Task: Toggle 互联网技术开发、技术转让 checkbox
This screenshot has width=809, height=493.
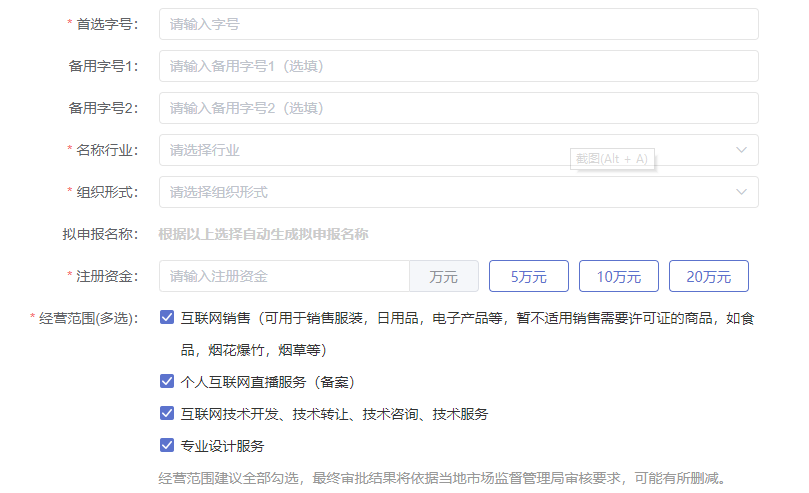Action: pos(167,414)
